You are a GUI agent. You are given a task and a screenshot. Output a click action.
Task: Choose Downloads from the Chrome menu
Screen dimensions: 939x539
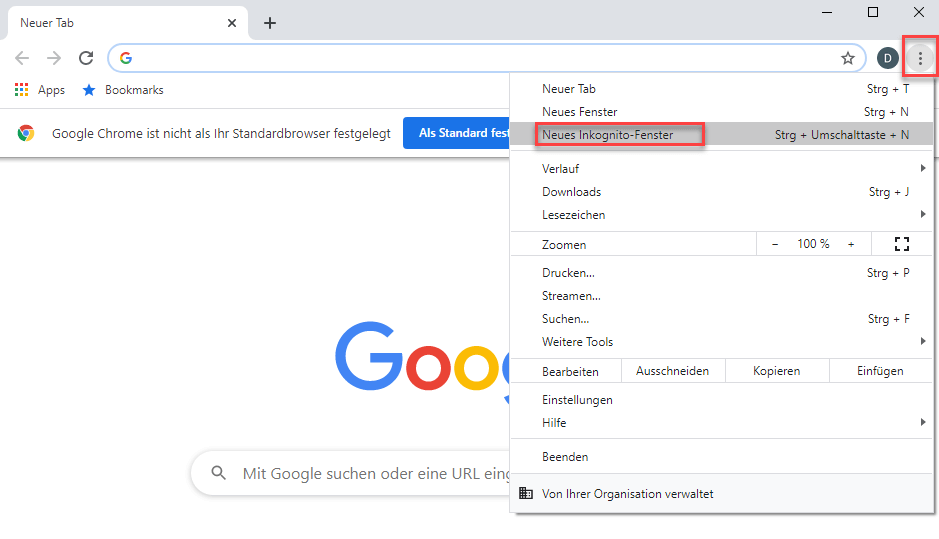tap(572, 192)
